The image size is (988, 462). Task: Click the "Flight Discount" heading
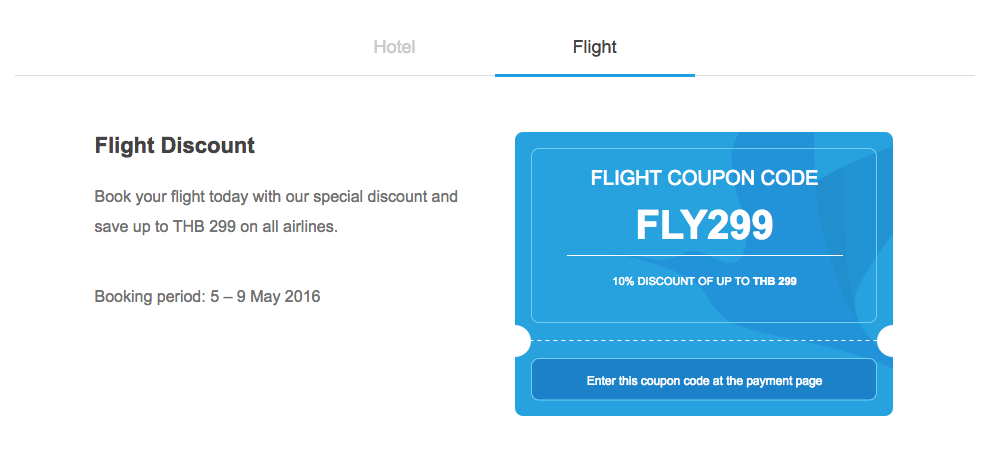(175, 146)
